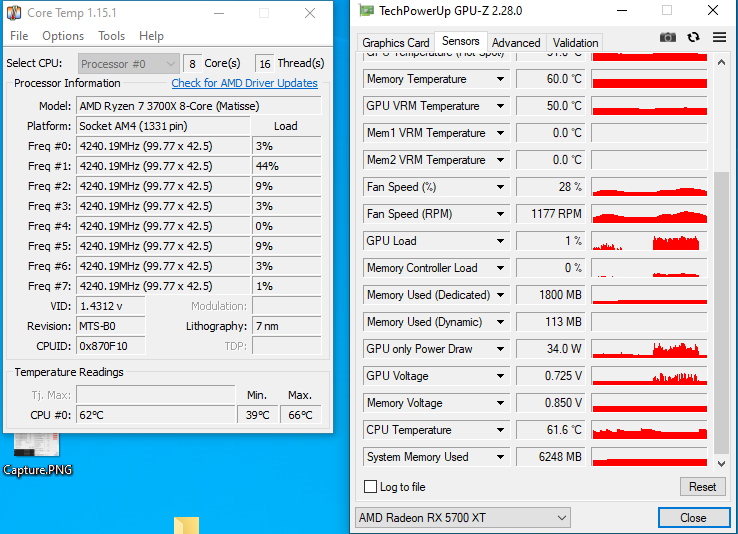Click the Core Temp title bar icon

14,13
